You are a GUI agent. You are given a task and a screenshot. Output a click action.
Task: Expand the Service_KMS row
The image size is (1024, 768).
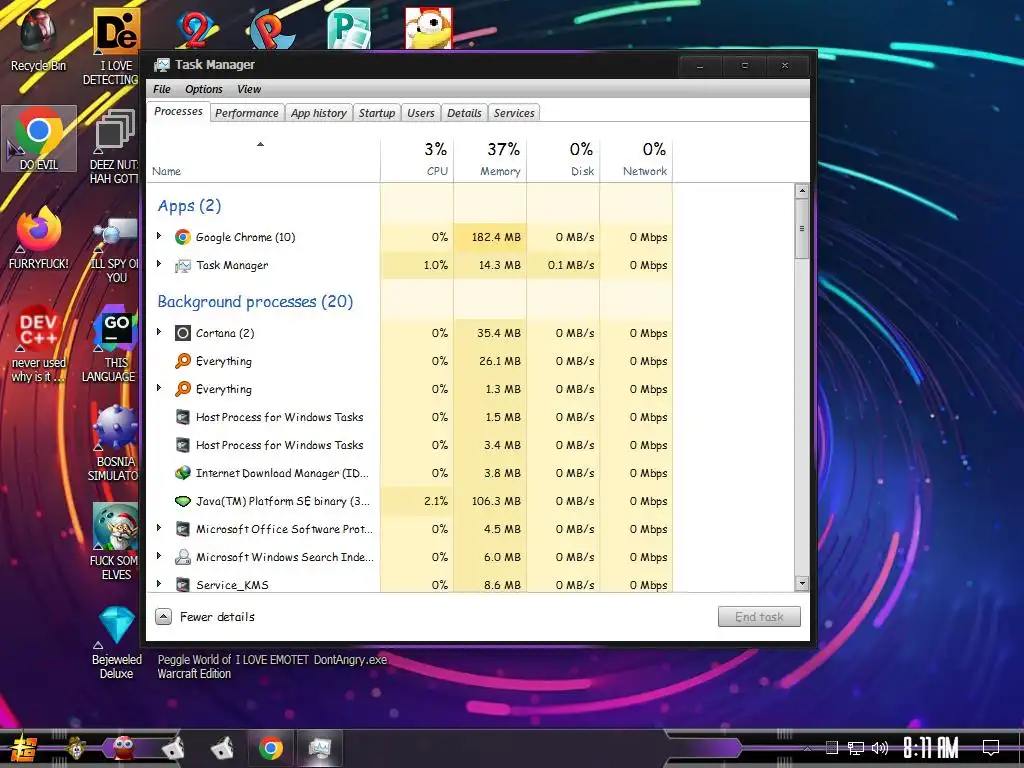point(159,583)
